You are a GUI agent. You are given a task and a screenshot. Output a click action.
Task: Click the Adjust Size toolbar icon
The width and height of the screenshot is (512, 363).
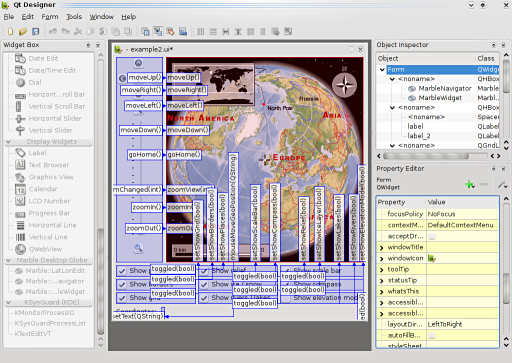click(x=288, y=32)
